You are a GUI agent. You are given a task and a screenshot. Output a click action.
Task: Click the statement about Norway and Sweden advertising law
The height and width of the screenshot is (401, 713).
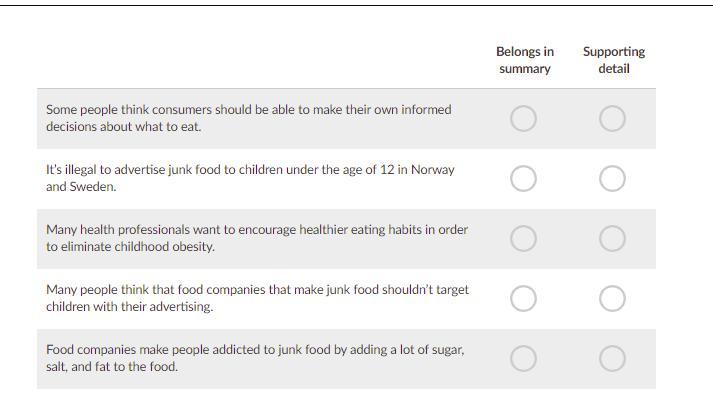click(250, 178)
